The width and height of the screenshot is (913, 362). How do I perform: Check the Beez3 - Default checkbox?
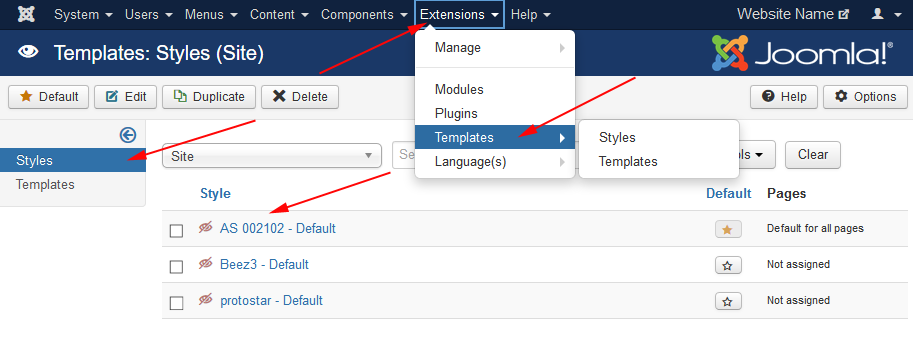[x=176, y=267]
